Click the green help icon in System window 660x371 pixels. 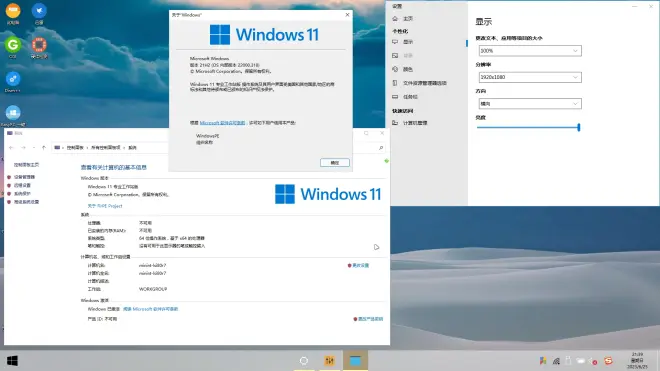pyautogui.click(x=386, y=161)
